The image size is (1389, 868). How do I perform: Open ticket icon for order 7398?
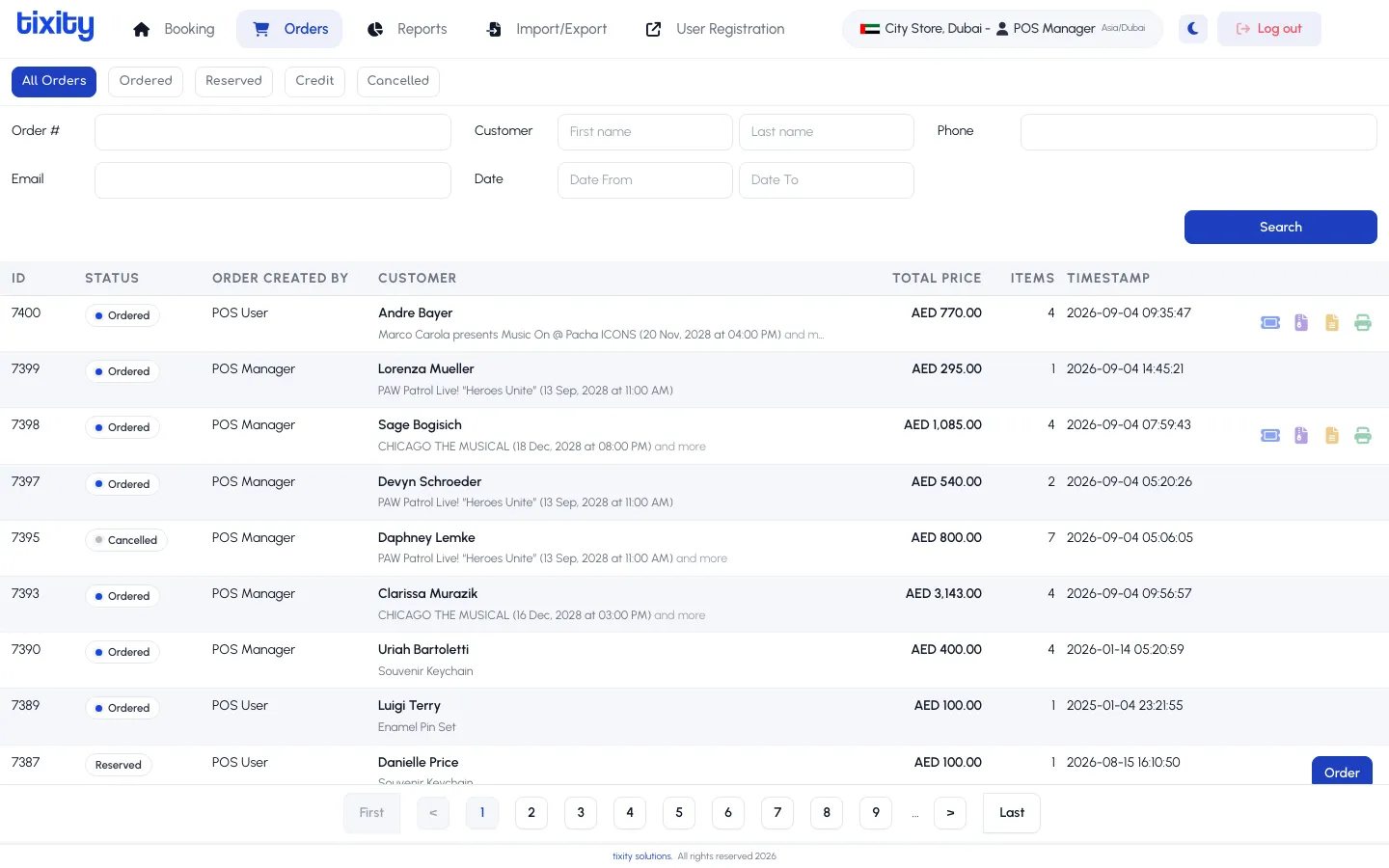1270,436
